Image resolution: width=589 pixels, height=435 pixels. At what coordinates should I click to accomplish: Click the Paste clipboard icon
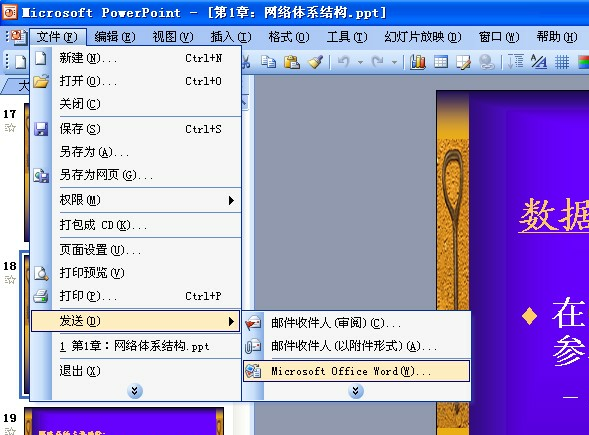[x=291, y=62]
